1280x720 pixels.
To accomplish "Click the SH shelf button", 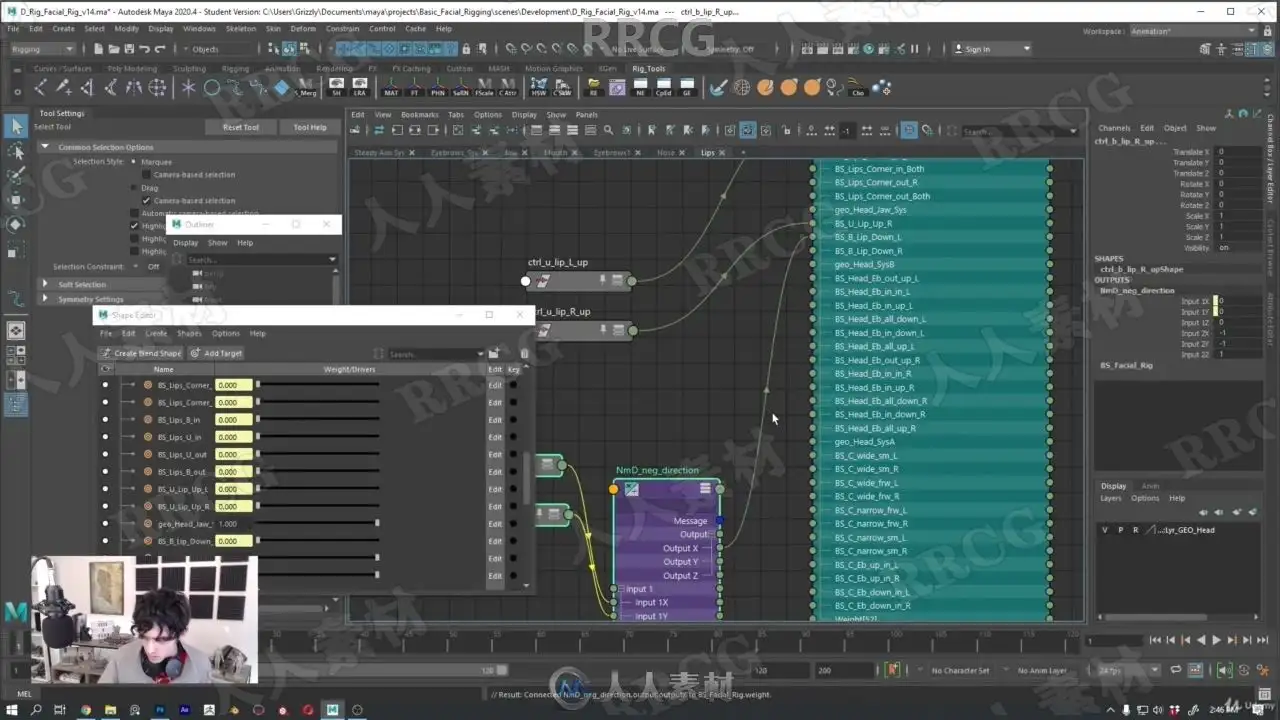I will coord(336,87).
